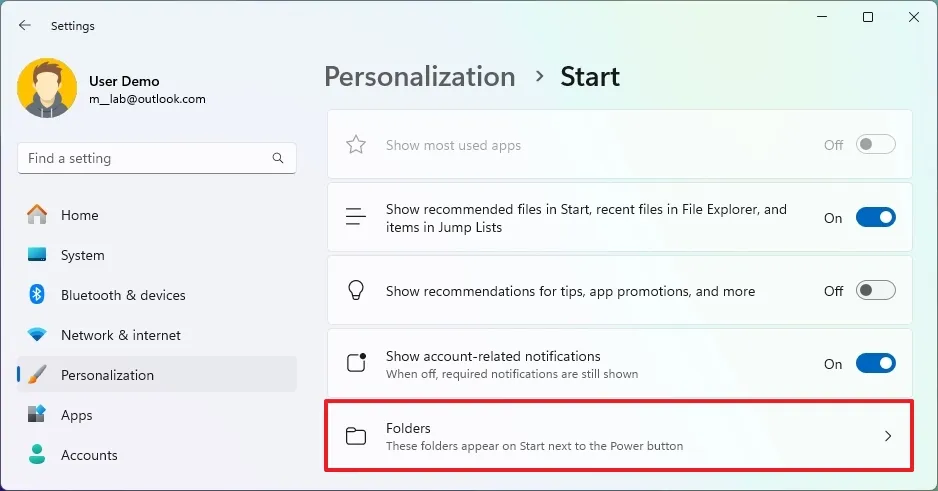This screenshot has height=491, width=938.
Task: Click the back arrow in Settings header
Action: tap(25, 26)
